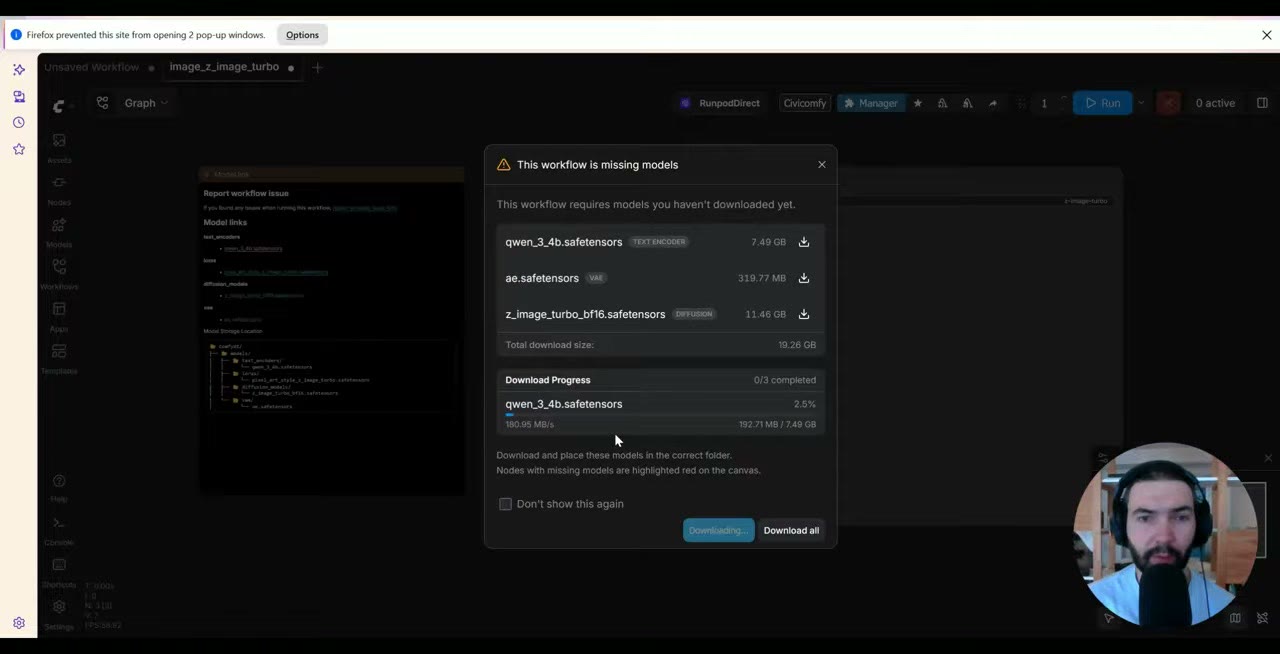Open the Workflows panel in ComfyUI sidebar

click(59, 273)
